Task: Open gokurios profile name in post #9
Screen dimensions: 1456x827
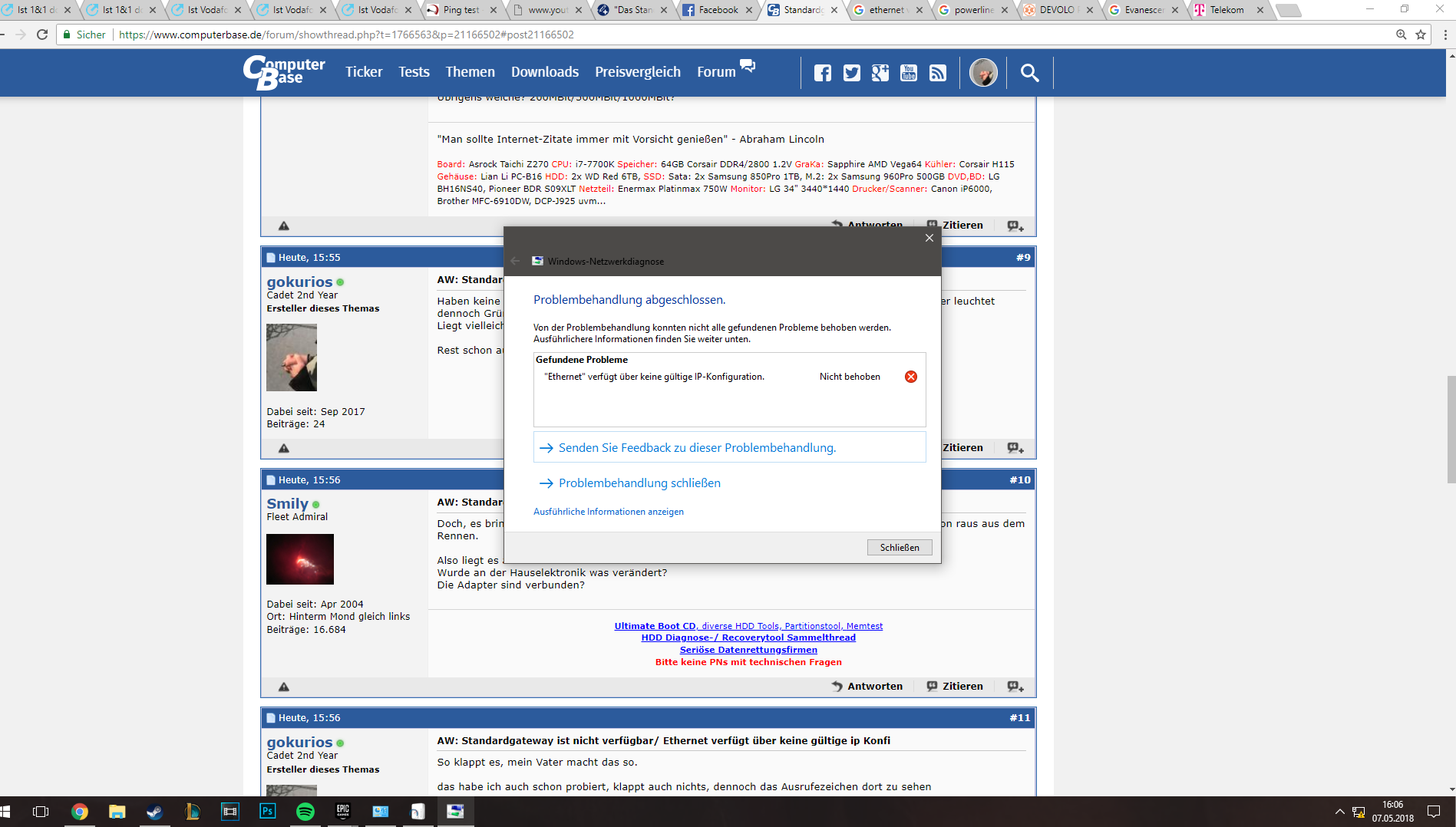Action: pyautogui.click(x=299, y=282)
